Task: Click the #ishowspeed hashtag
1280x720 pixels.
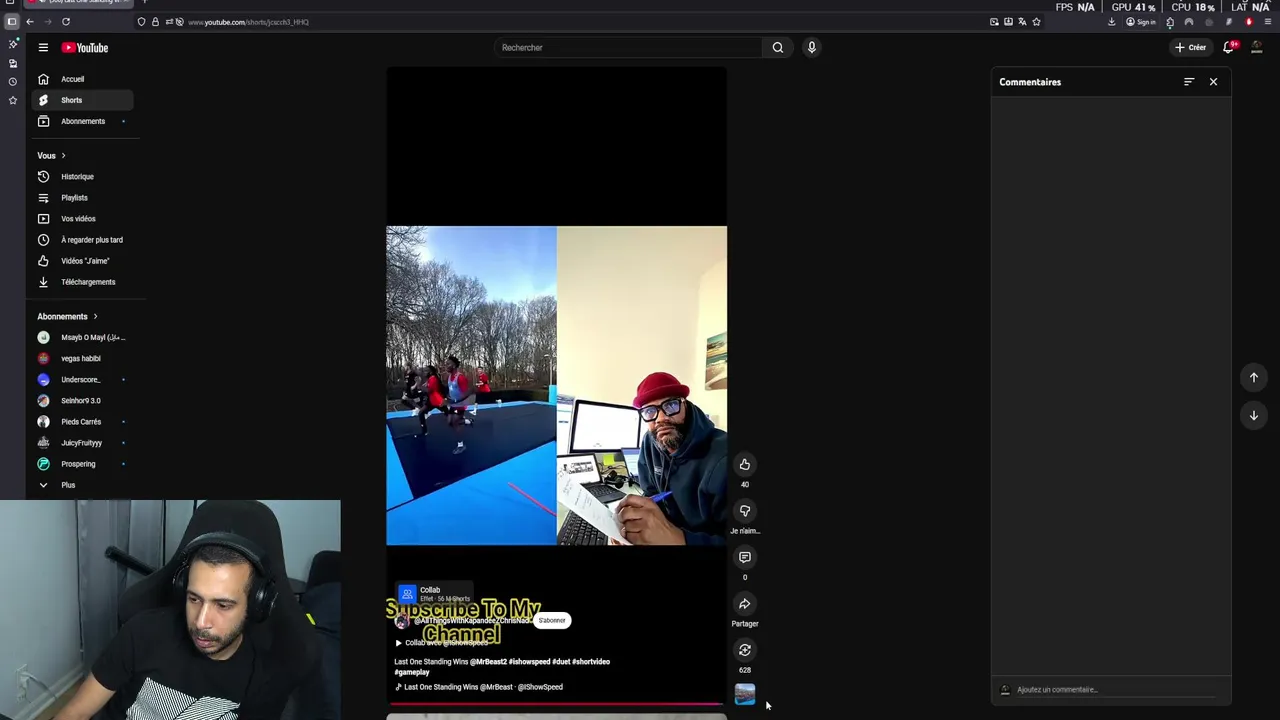Action: tap(529, 662)
